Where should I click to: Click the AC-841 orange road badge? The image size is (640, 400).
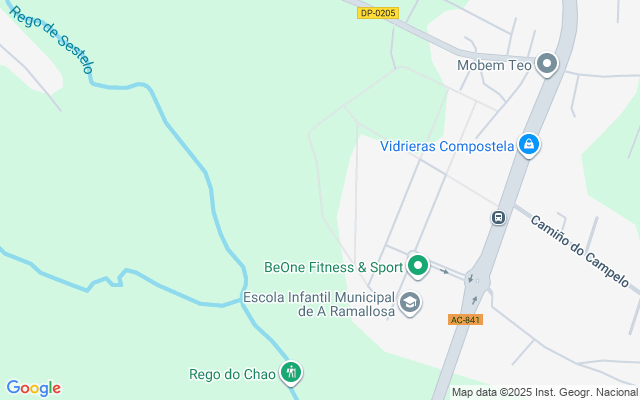click(x=465, y=320)
